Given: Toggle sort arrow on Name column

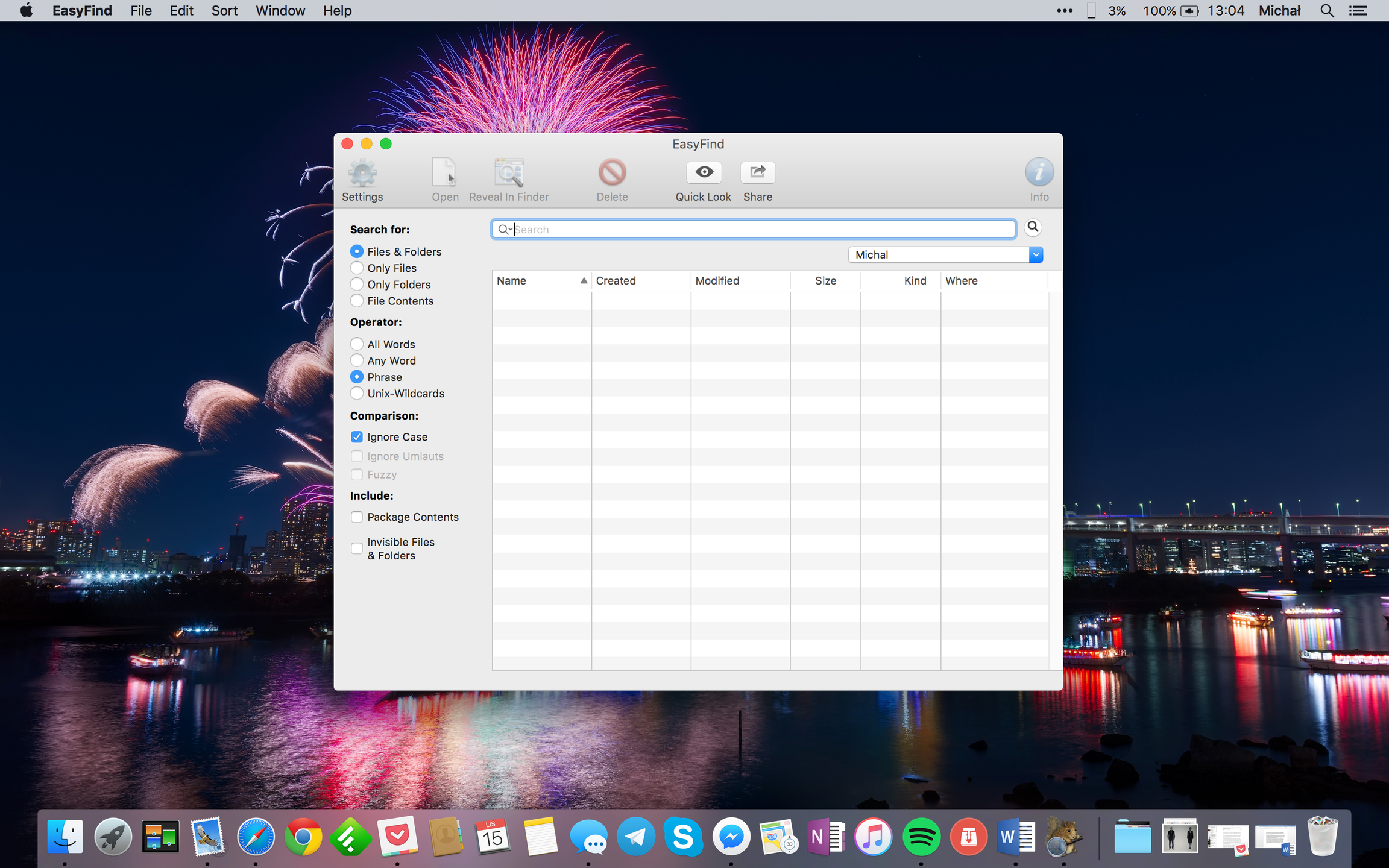Looking at the screenshot, I should pos(583,281).
